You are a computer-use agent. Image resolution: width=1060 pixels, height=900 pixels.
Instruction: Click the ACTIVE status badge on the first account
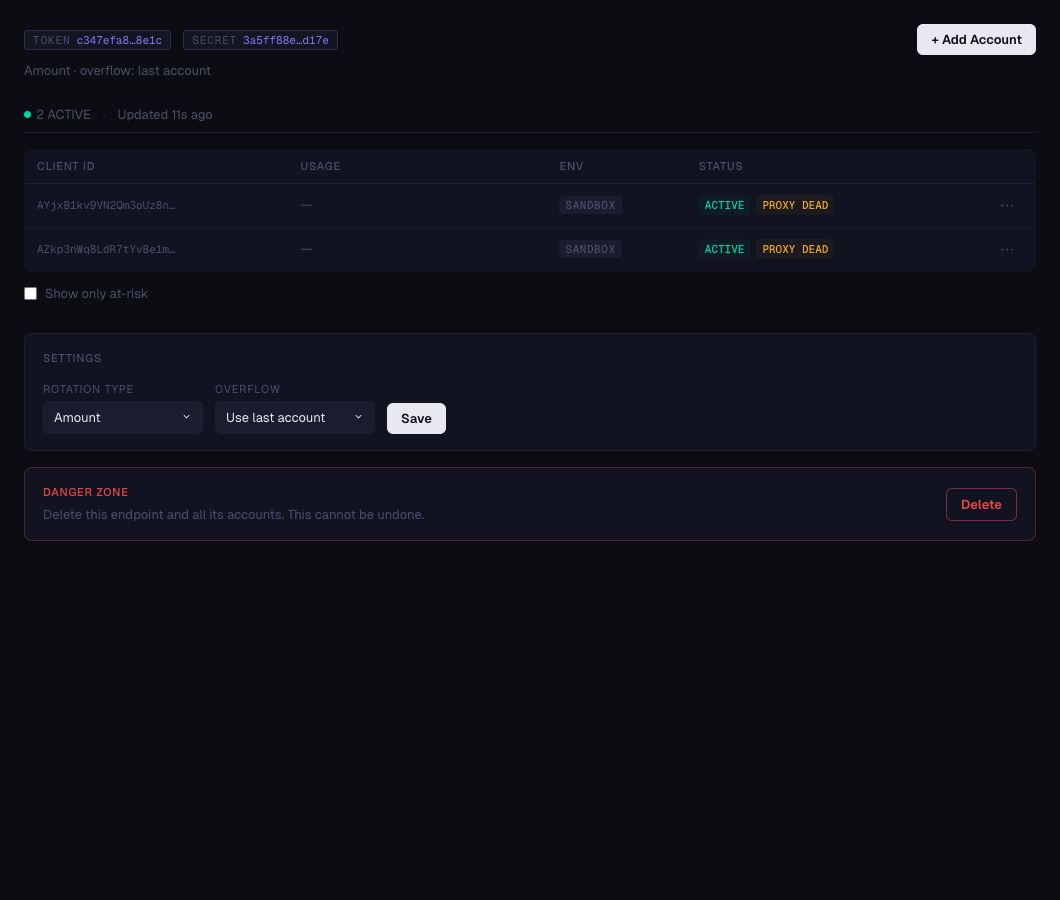tap(724, 205)
